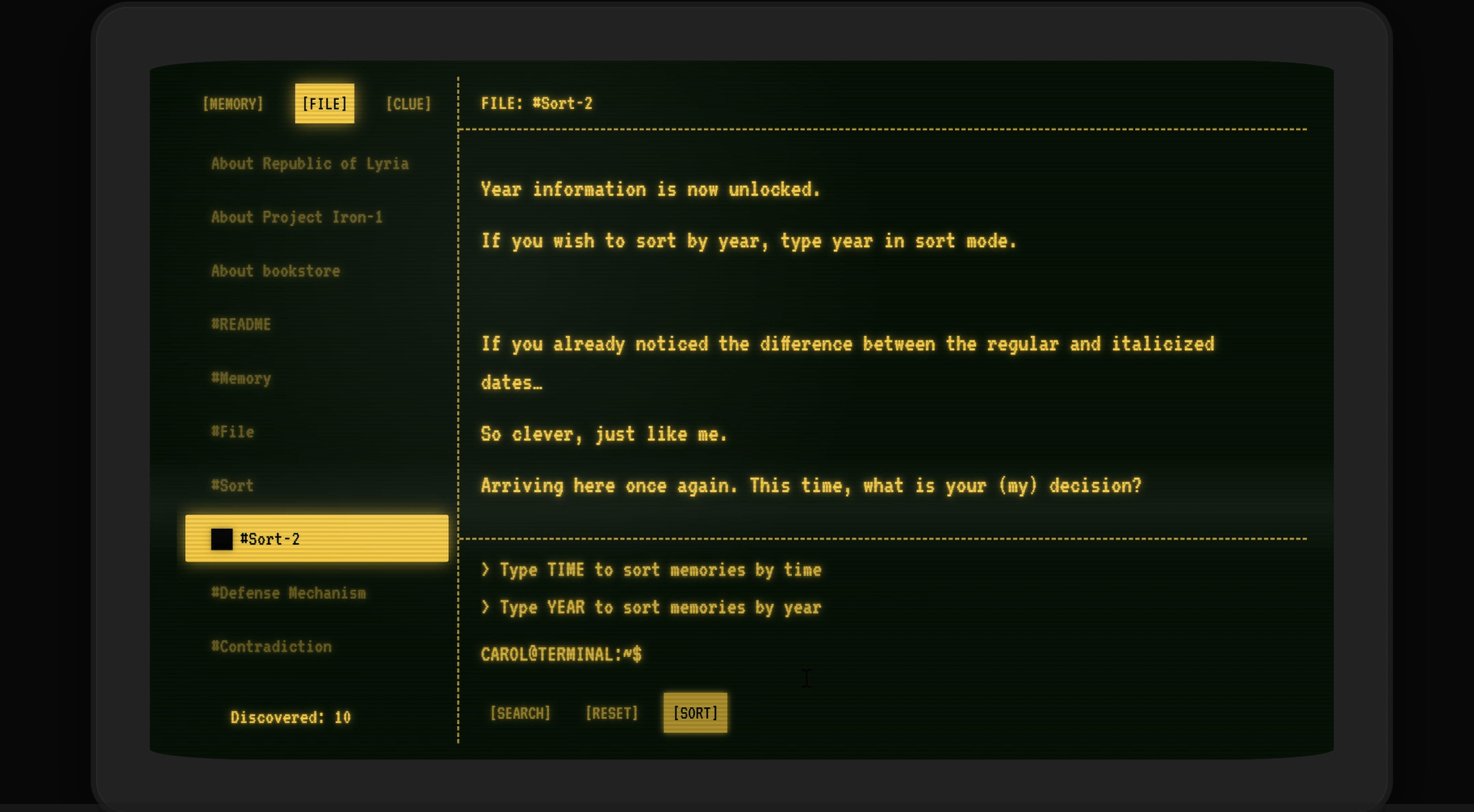
Task: Select the FILE tab
Action: (x=324, y=104)
